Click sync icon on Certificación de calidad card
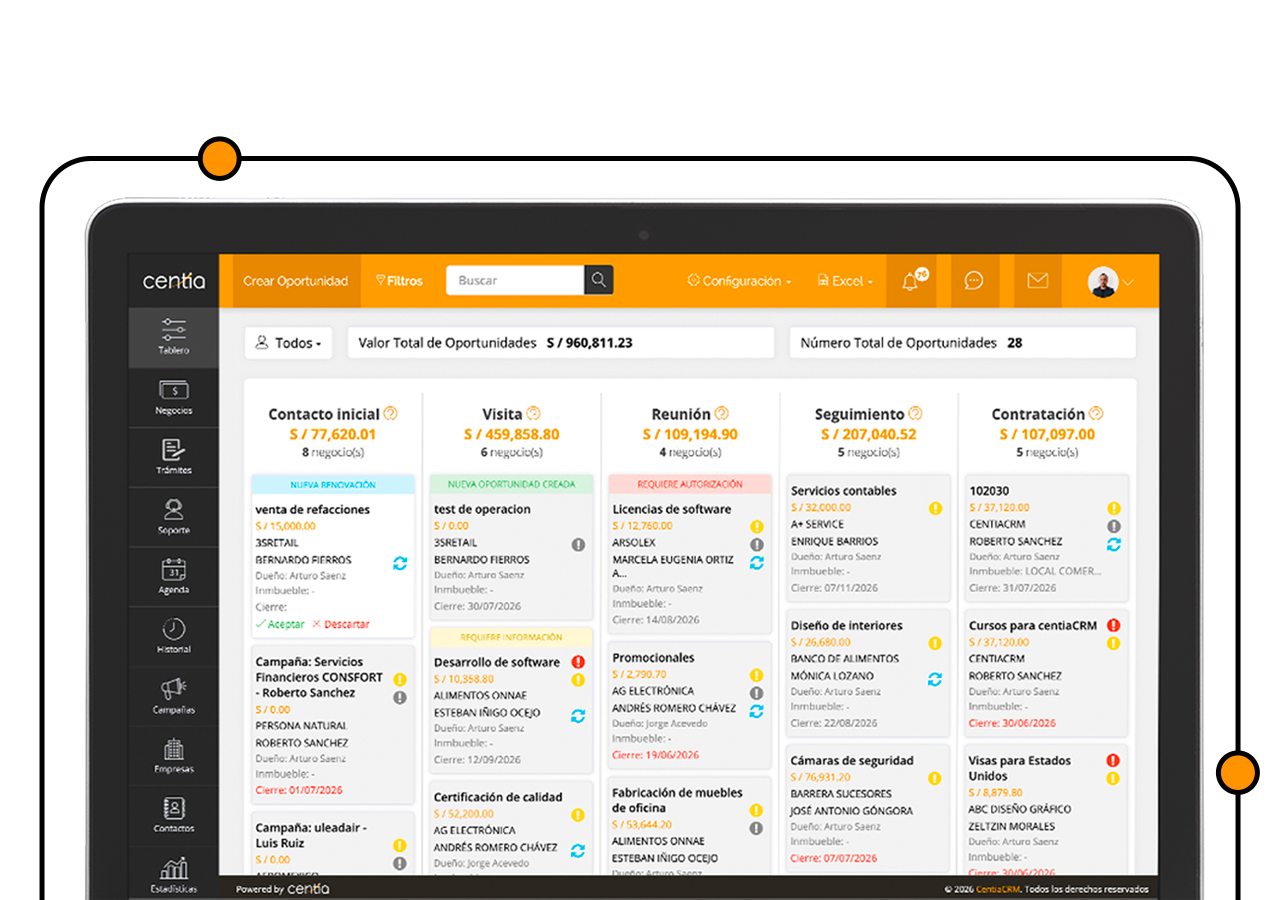 coord(578,851)
